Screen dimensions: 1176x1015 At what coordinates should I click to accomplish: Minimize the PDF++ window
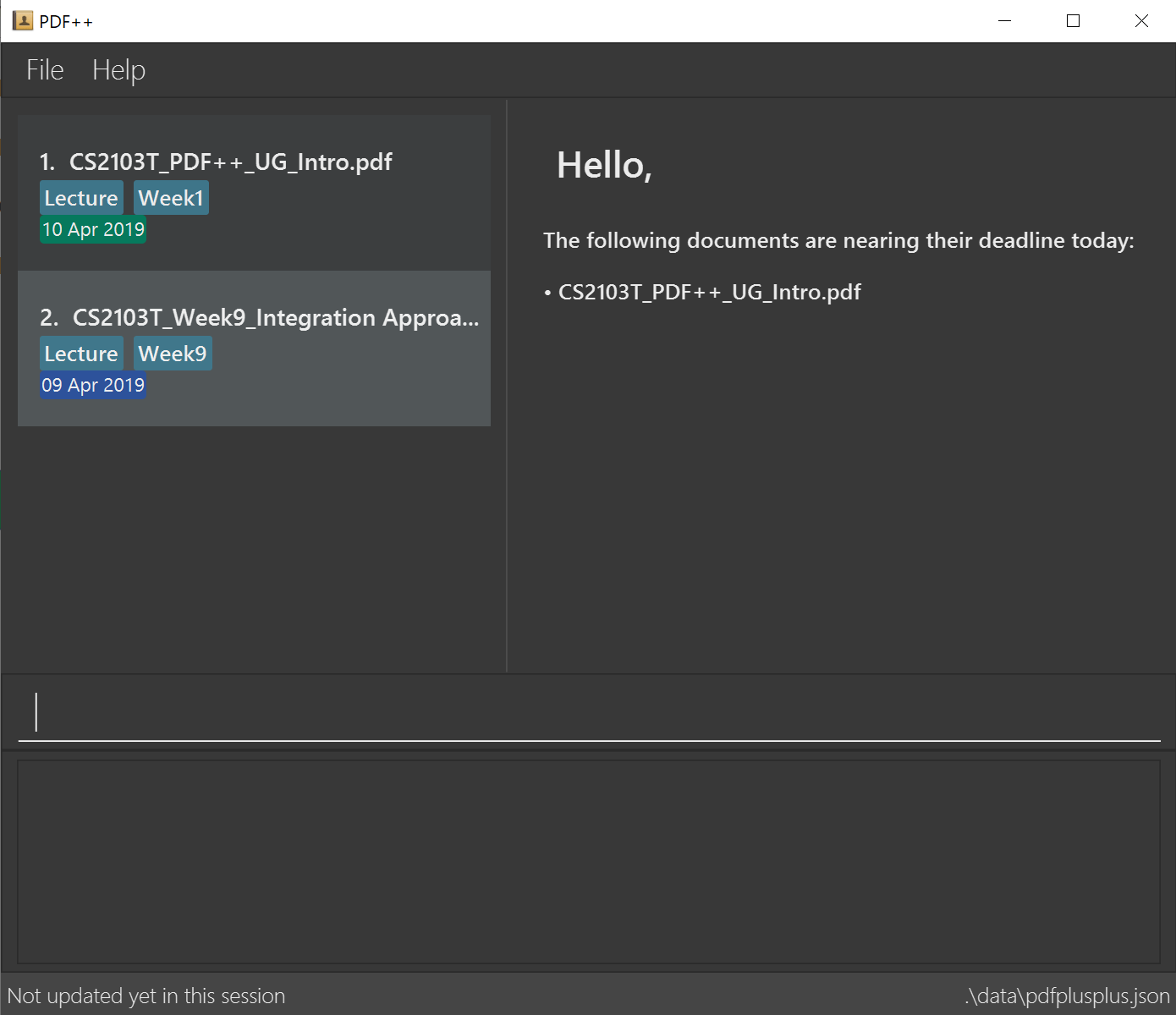pyautogui.click(x=1005, y=21)
